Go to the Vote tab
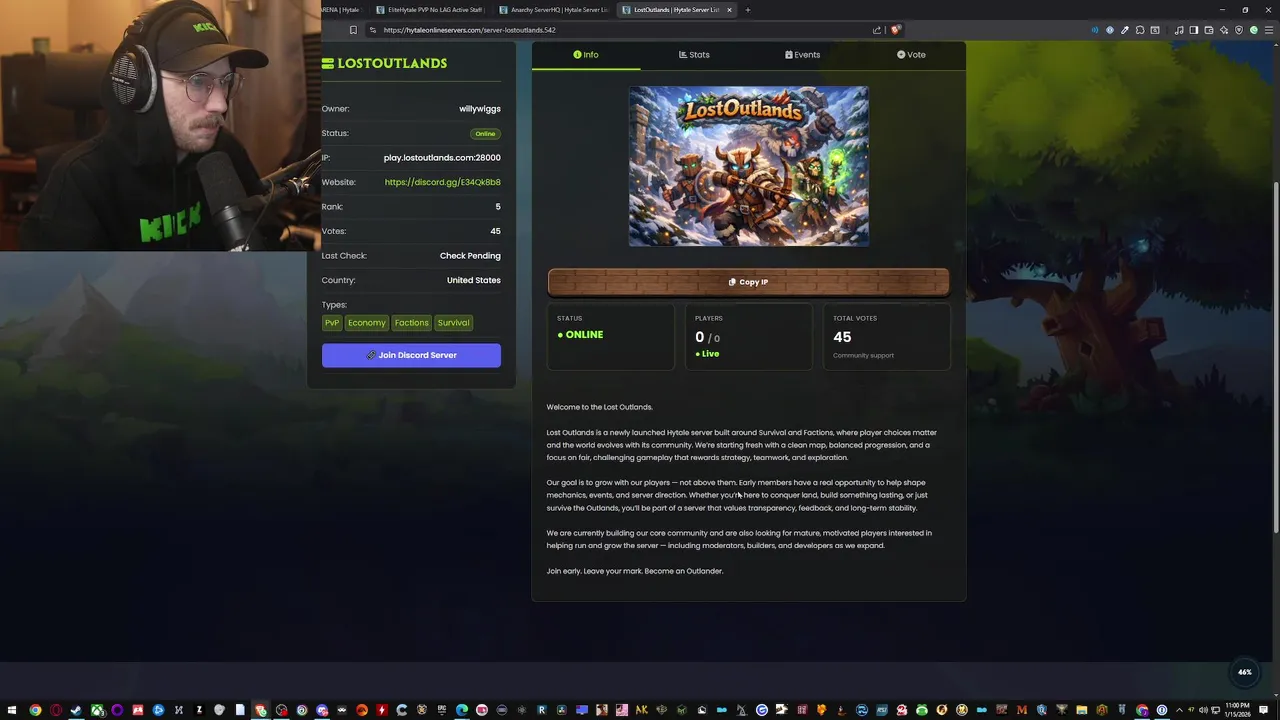1280x720 pixels. point(911,55)
